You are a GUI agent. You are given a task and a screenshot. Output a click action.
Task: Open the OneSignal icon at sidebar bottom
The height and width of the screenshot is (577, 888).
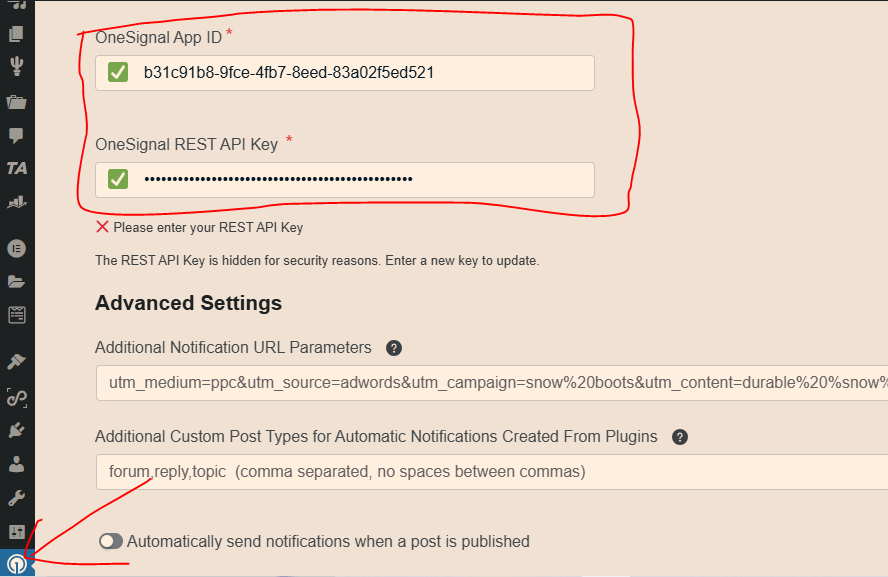[16, 565]
